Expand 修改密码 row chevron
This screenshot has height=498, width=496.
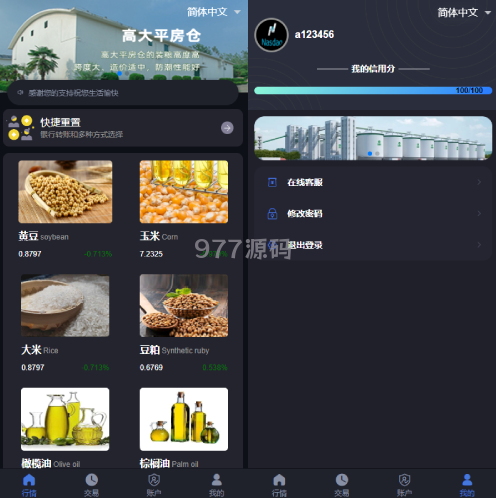(479, 213)
